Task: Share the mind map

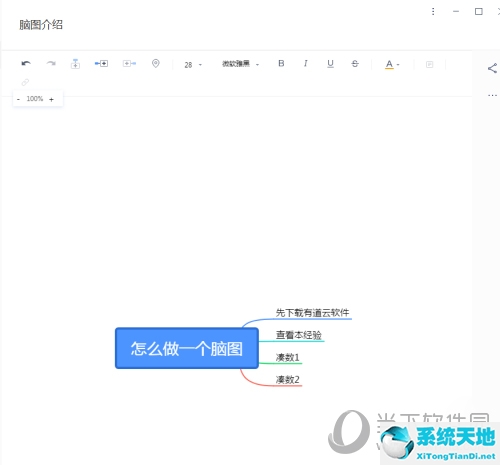Action: coord(492,68)
